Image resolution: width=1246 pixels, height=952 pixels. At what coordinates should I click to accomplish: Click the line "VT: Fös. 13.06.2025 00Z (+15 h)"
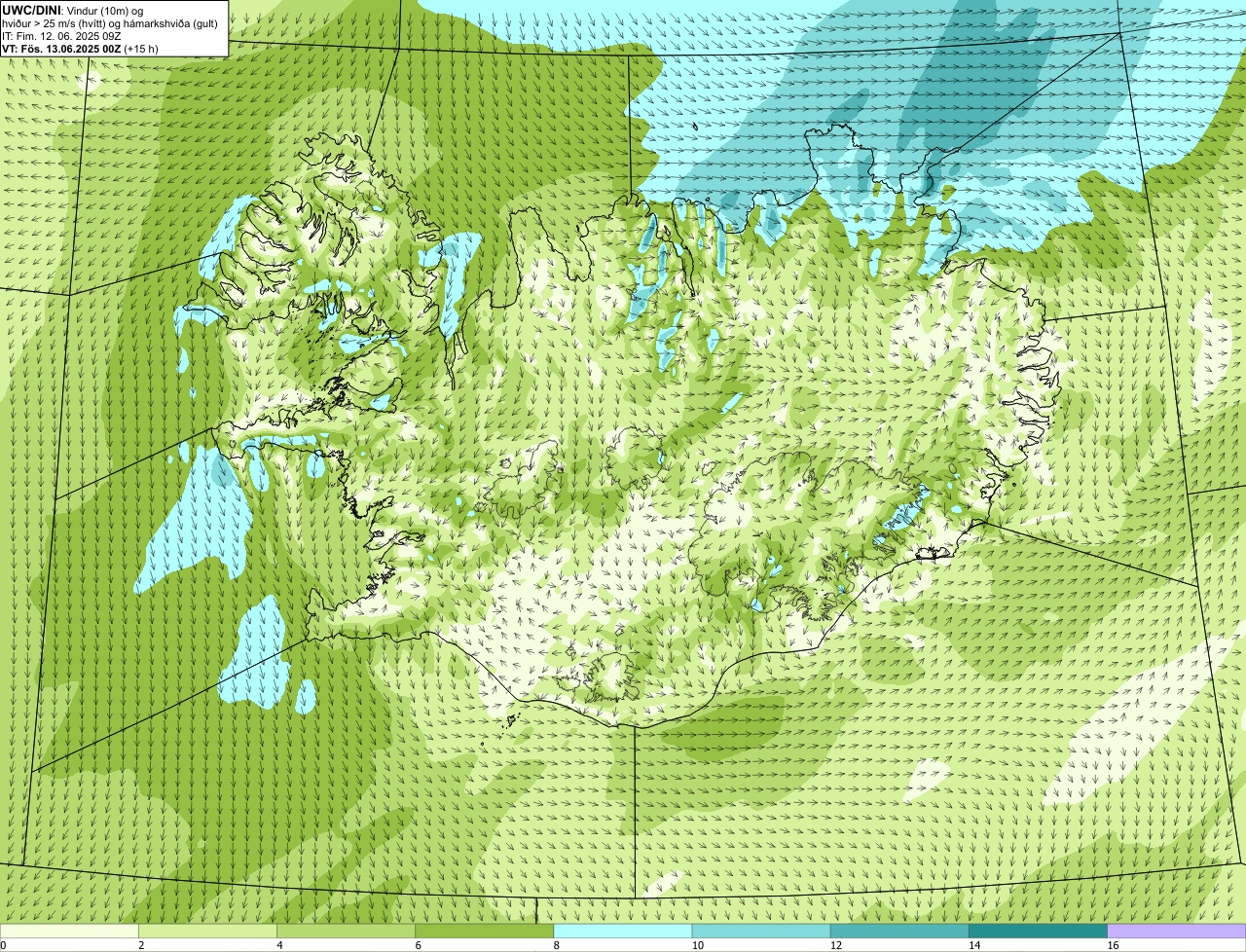tap(80, 48)
